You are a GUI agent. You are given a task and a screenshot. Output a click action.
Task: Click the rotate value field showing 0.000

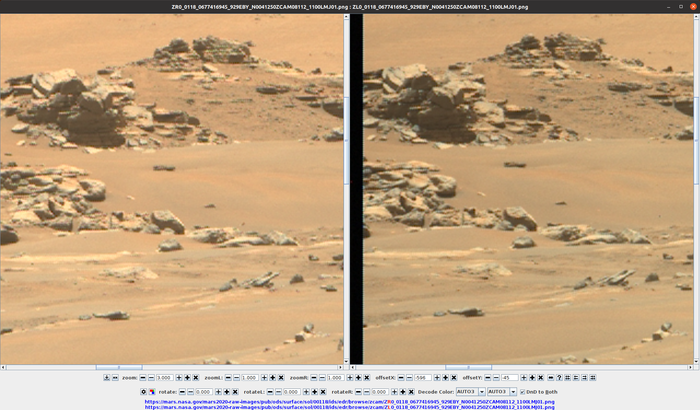tap(204, 392)
